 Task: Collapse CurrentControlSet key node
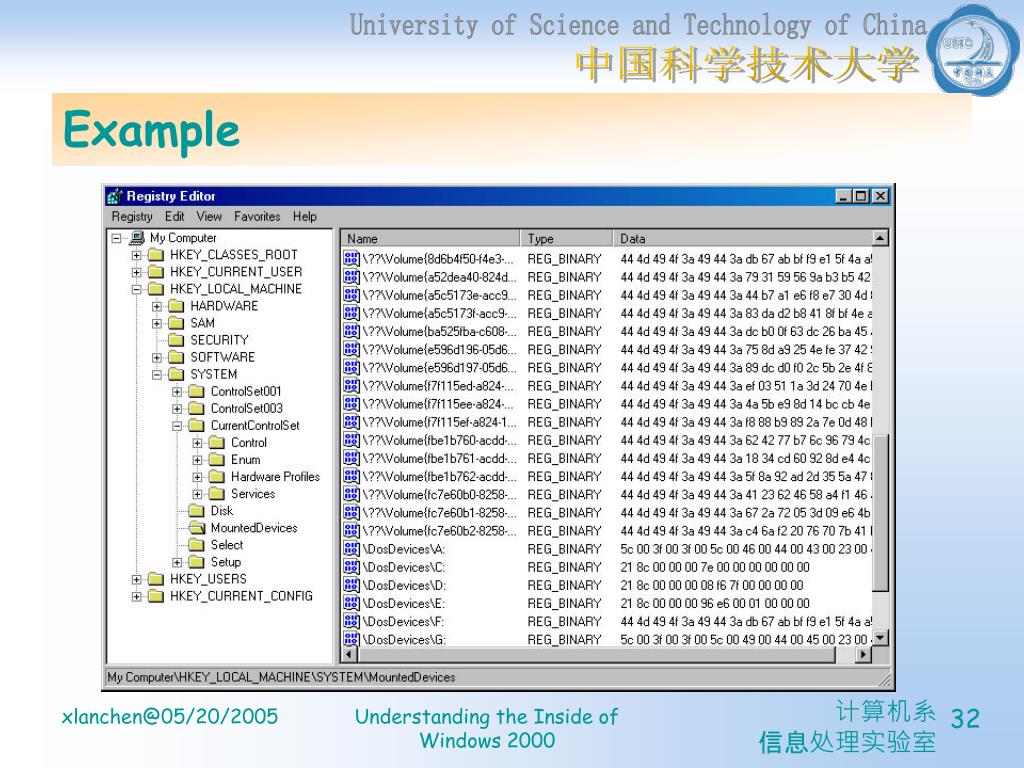click(x=177, y=426)
